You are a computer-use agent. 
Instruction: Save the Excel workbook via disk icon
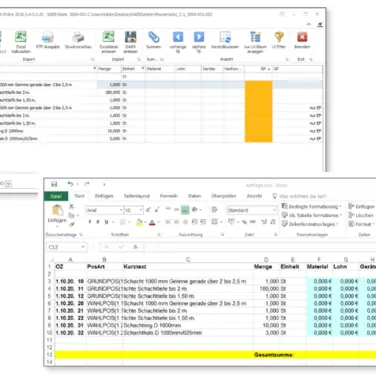click(54, 184)
